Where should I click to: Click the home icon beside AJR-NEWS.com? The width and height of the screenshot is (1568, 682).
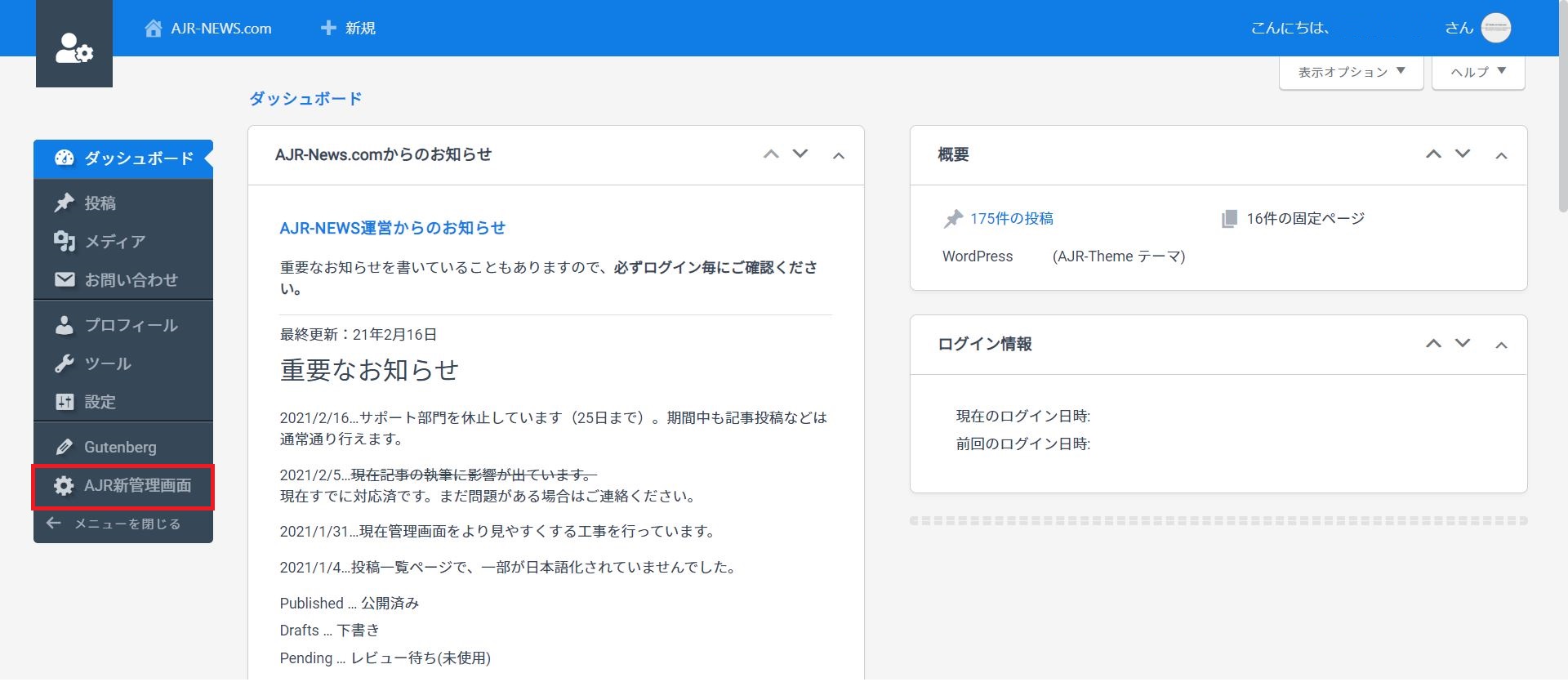153,29
